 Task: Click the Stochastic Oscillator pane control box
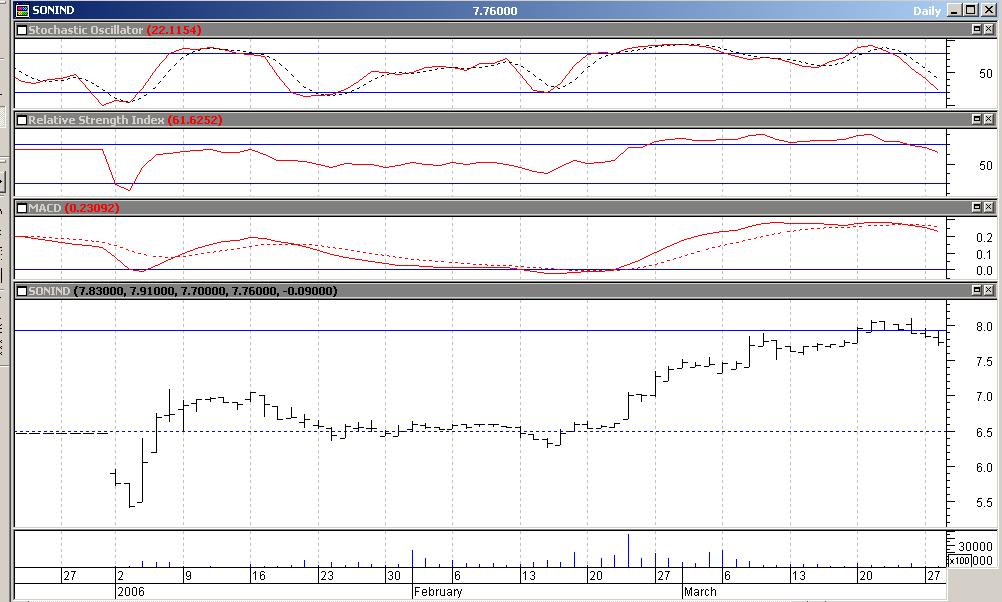coord(22,30)
